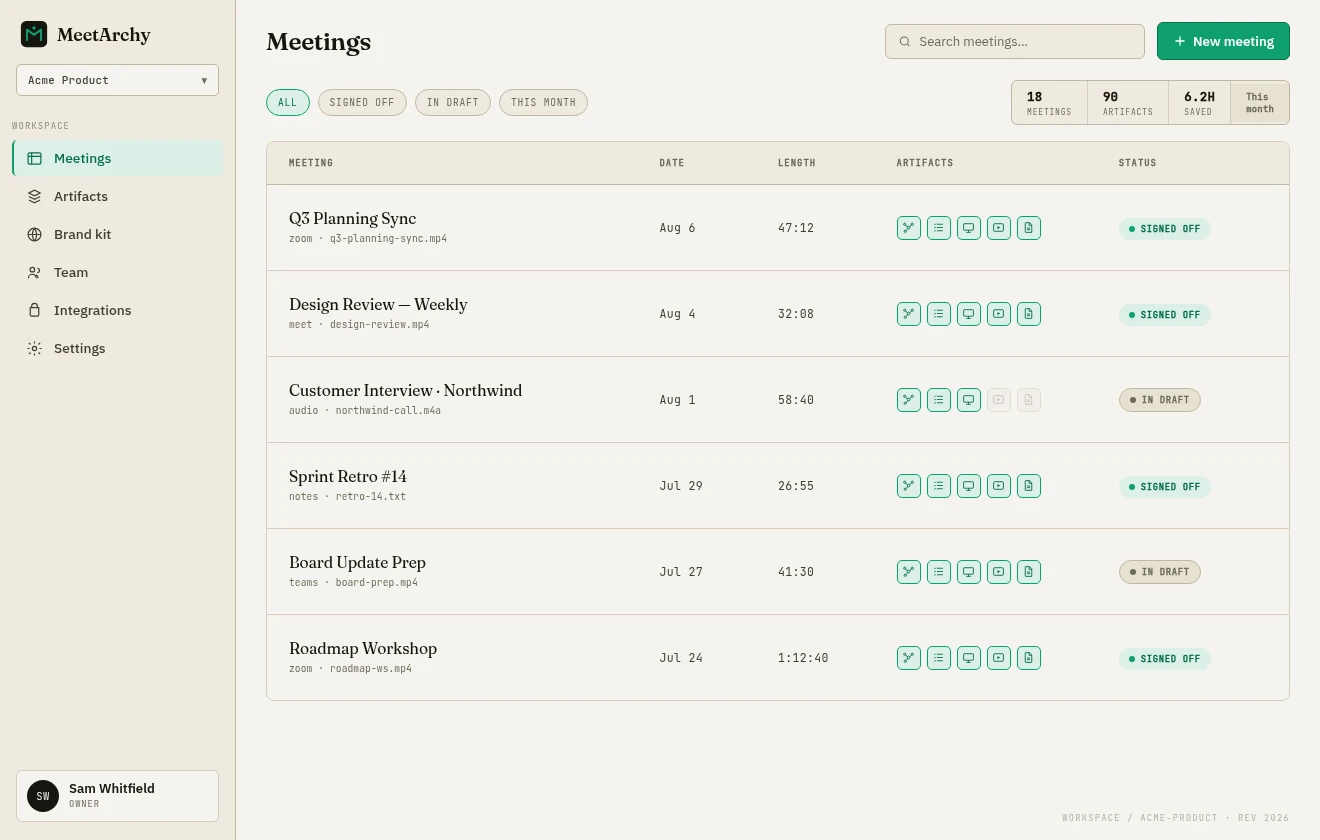The width and height of the screenshot is (1320, 840).
Task: Open the checklist artifact for Sprint Retro #14
Action: point(939,486)
